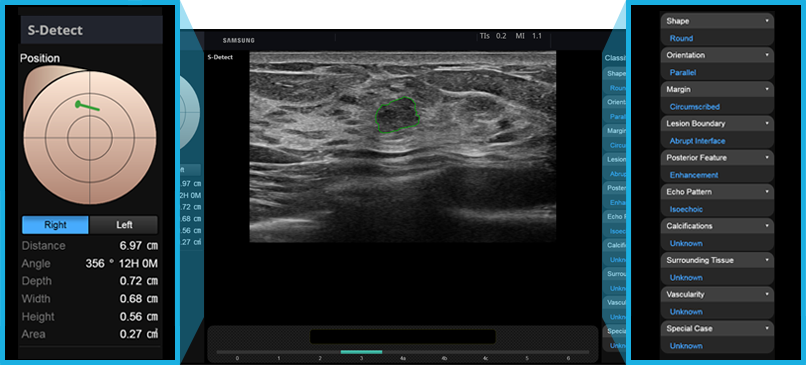Open the Orientation dropdown

click(x=717, y=55)
